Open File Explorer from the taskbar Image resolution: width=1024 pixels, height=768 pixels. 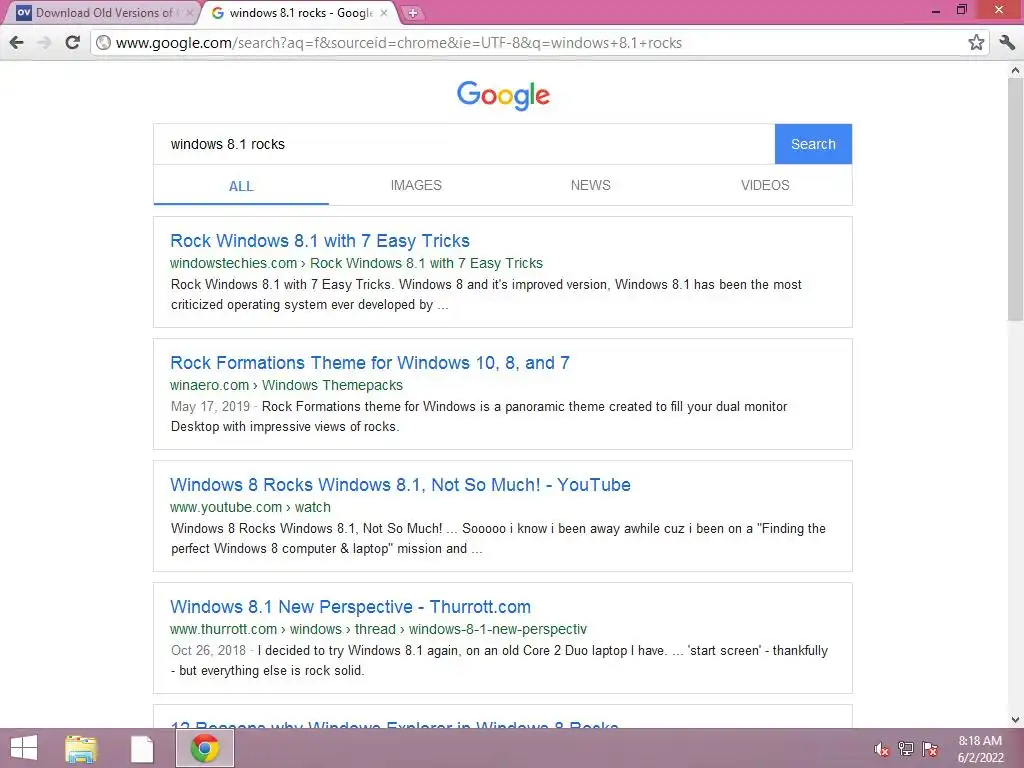81,748
